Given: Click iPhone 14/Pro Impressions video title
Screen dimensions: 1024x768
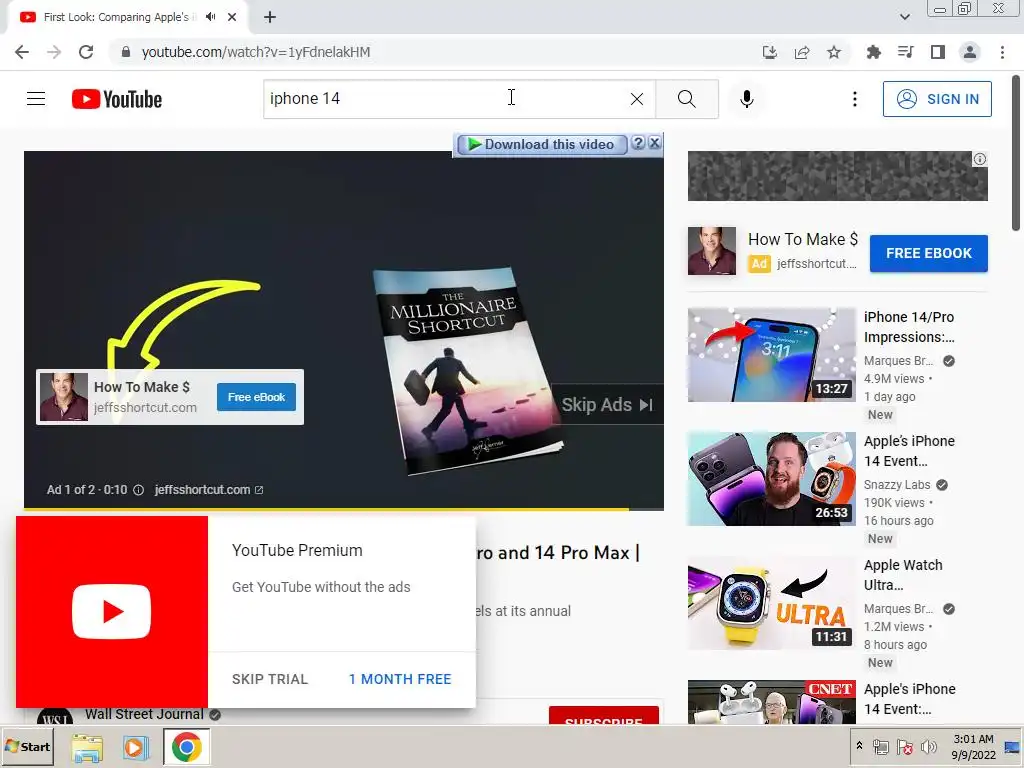Looking at the screenshot, I should click(909, 327).
